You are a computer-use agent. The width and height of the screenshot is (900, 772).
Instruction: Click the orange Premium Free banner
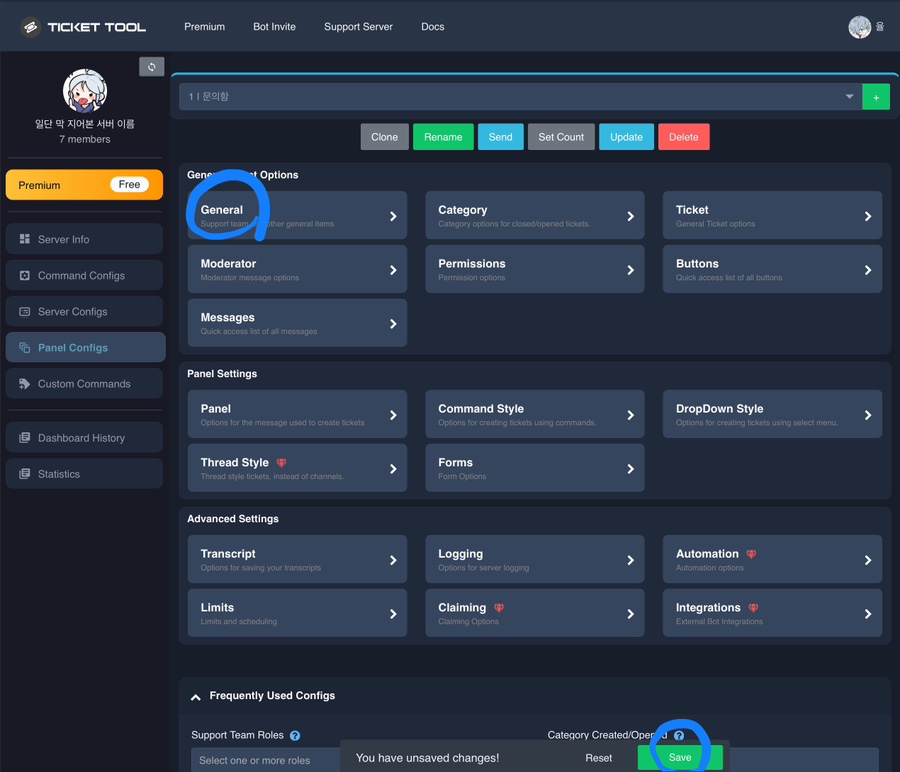tap(84, 185)
